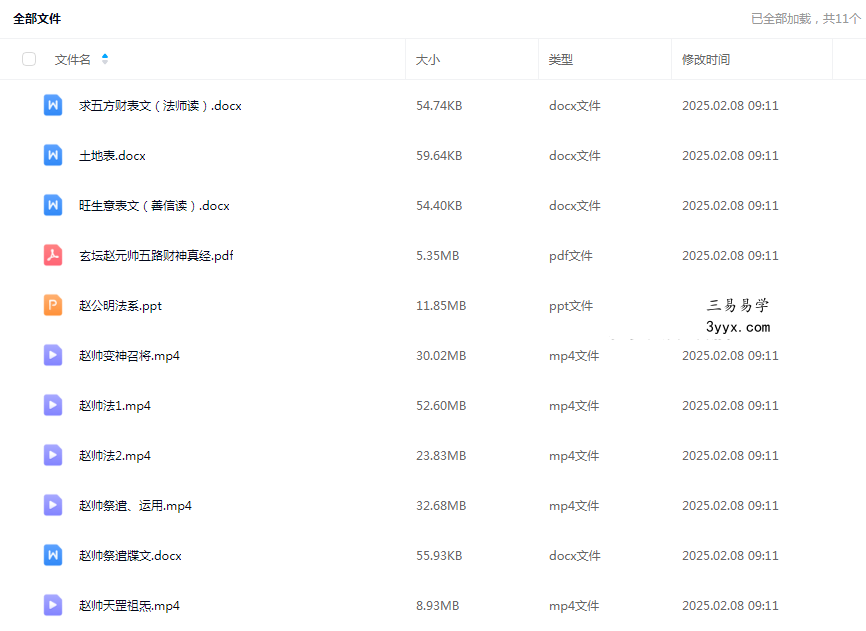The height and width of the screenshot is (631, 866).
Task: Click Word icon for 求五方财表文（法师读）.docx
Action: tap(53, 105)
